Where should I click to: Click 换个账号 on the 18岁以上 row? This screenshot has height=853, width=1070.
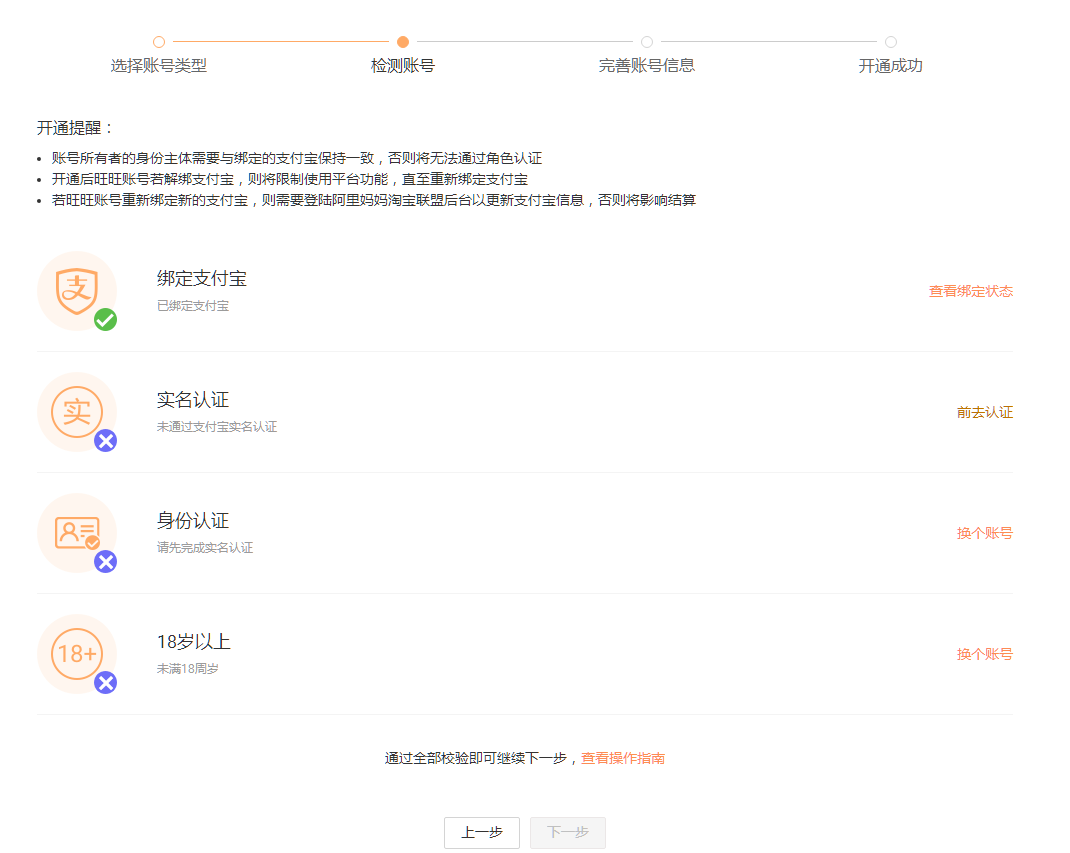pos(984,654)
